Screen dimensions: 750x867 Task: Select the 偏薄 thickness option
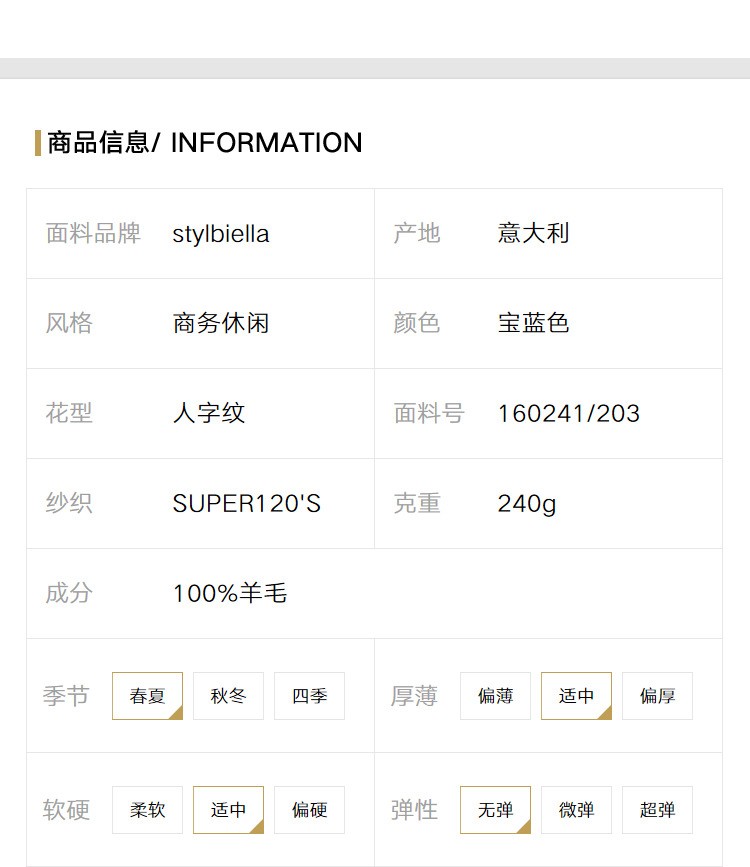[495, 696]
